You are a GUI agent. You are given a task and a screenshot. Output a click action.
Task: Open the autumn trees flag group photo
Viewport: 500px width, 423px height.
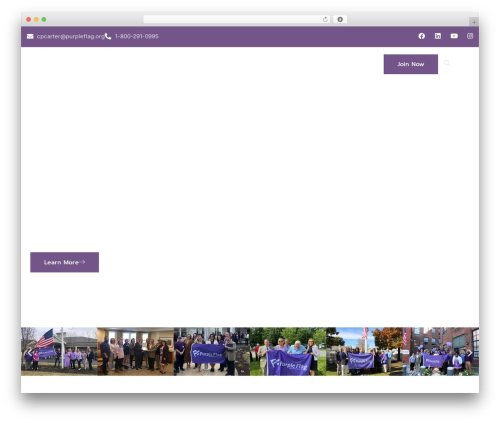(x=364, y=351)
